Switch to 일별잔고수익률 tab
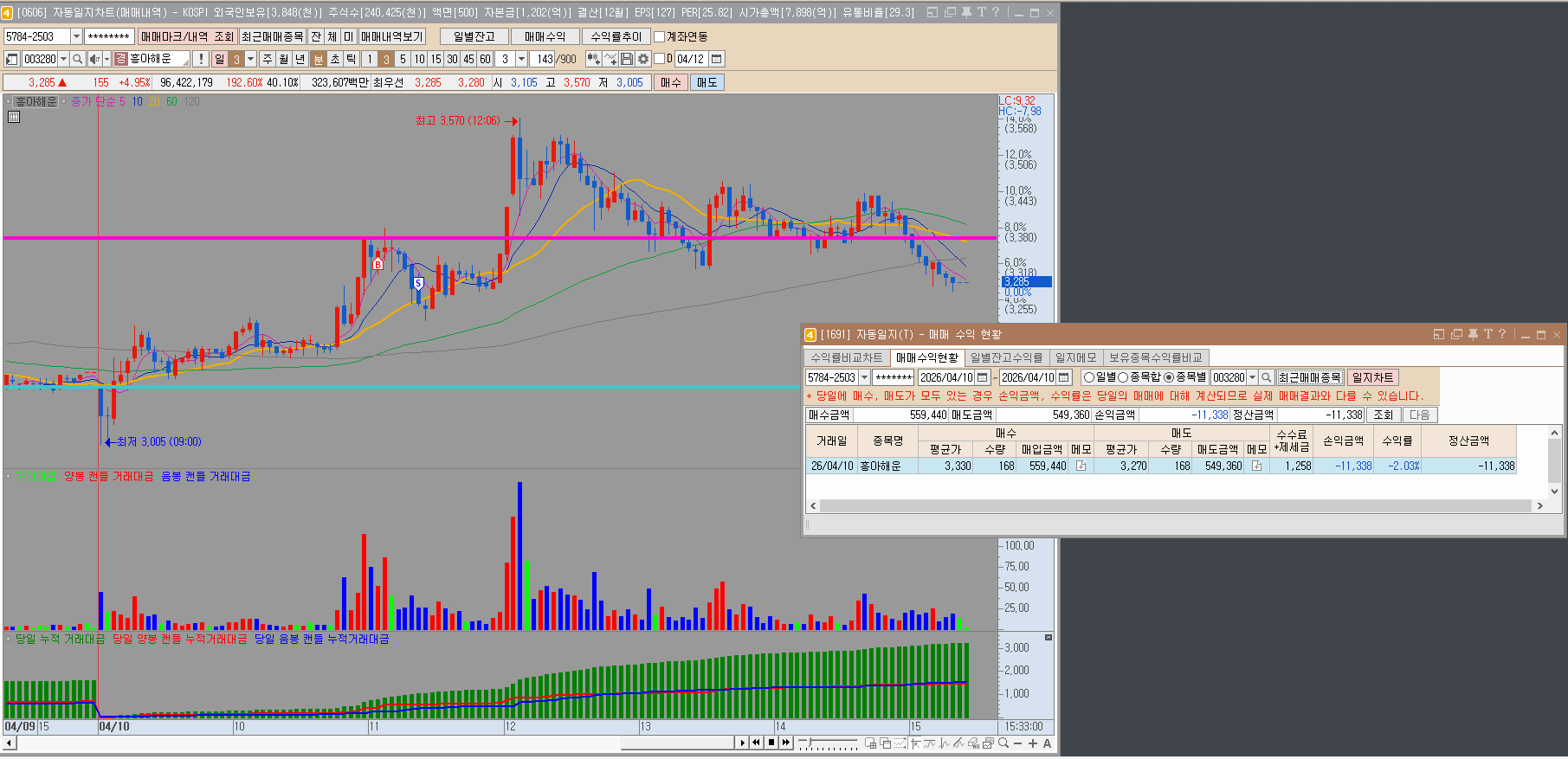1568x759 pixels. (x=1007, y=357)
